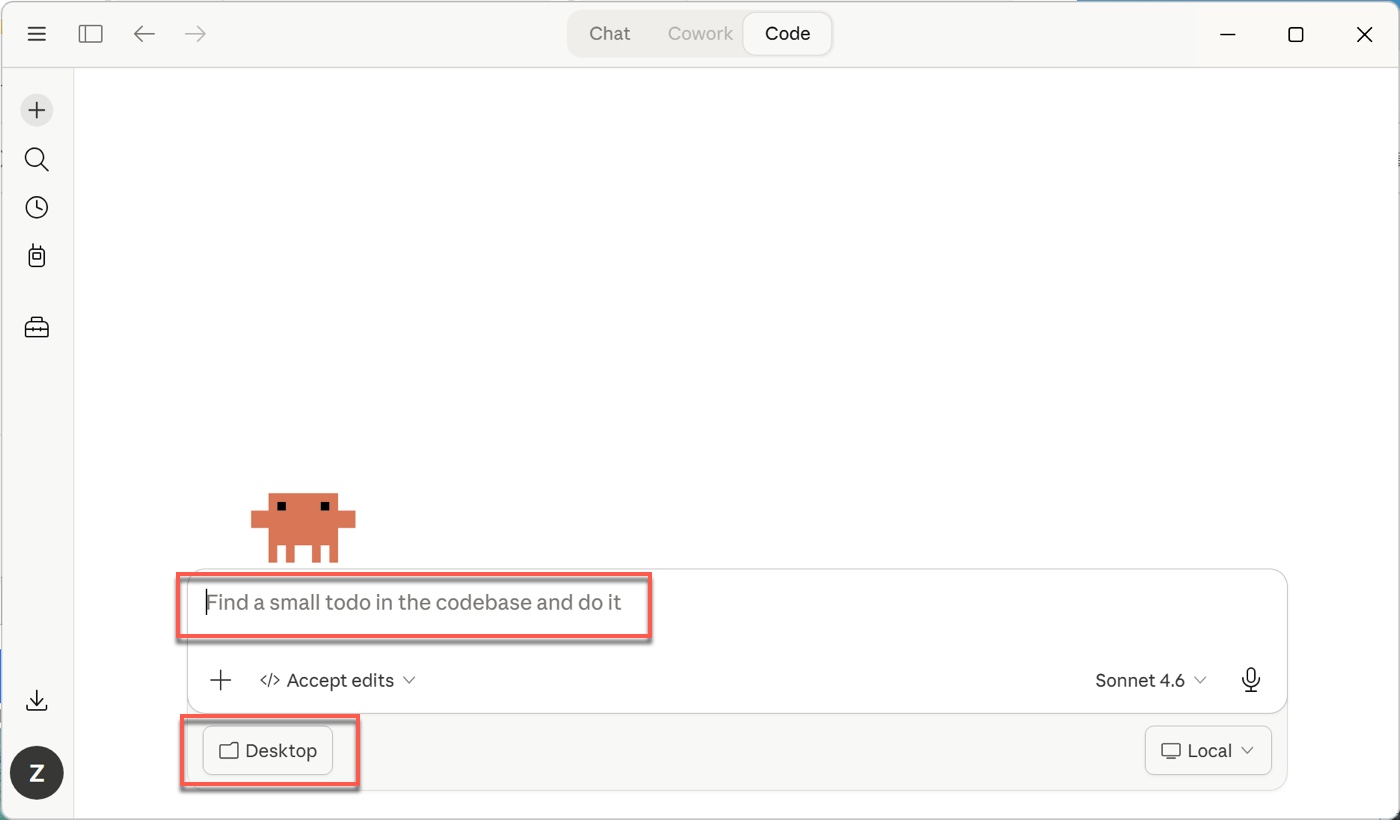Switch to the Chat tab
Screen dimensions: 1400x820
point(609,34)
